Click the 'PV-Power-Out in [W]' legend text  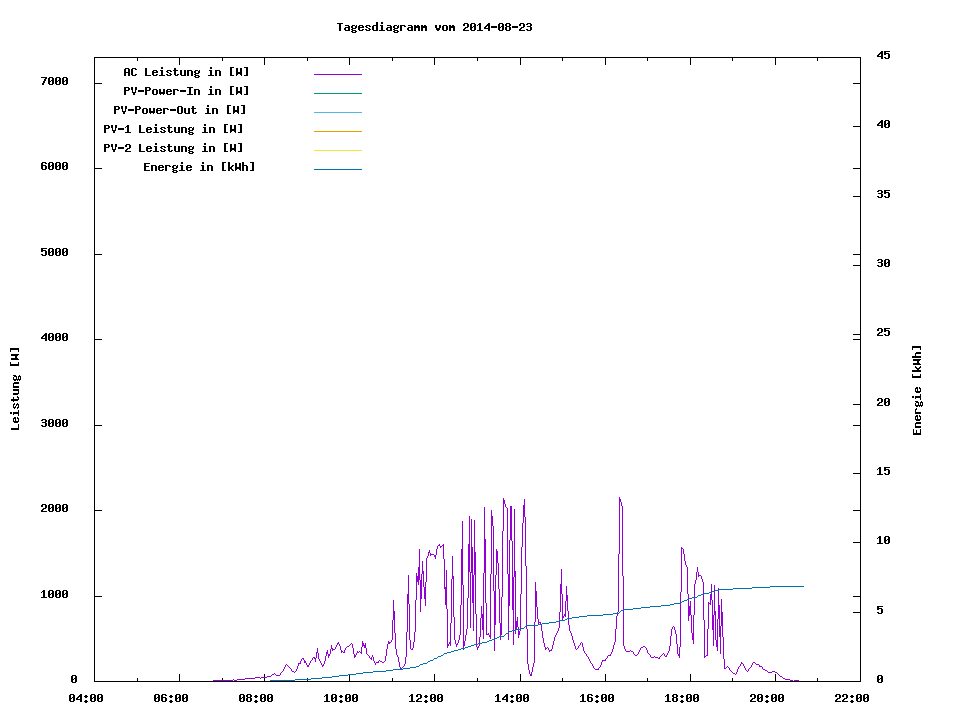point(180,110)
